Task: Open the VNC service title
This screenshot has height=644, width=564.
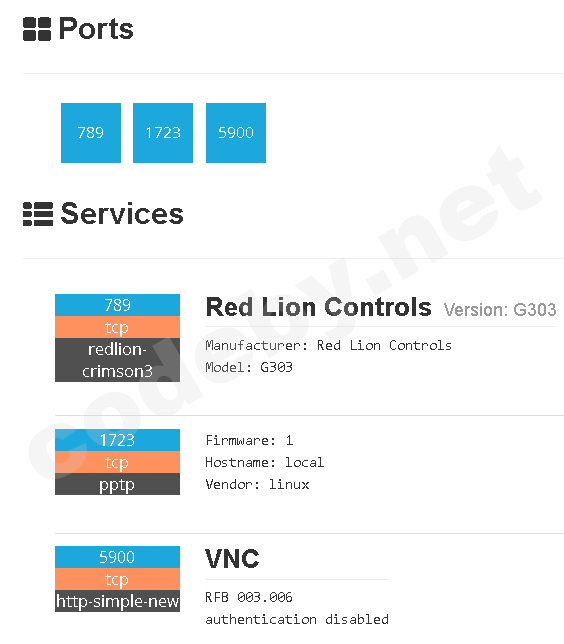Action: tap(233, 559)
